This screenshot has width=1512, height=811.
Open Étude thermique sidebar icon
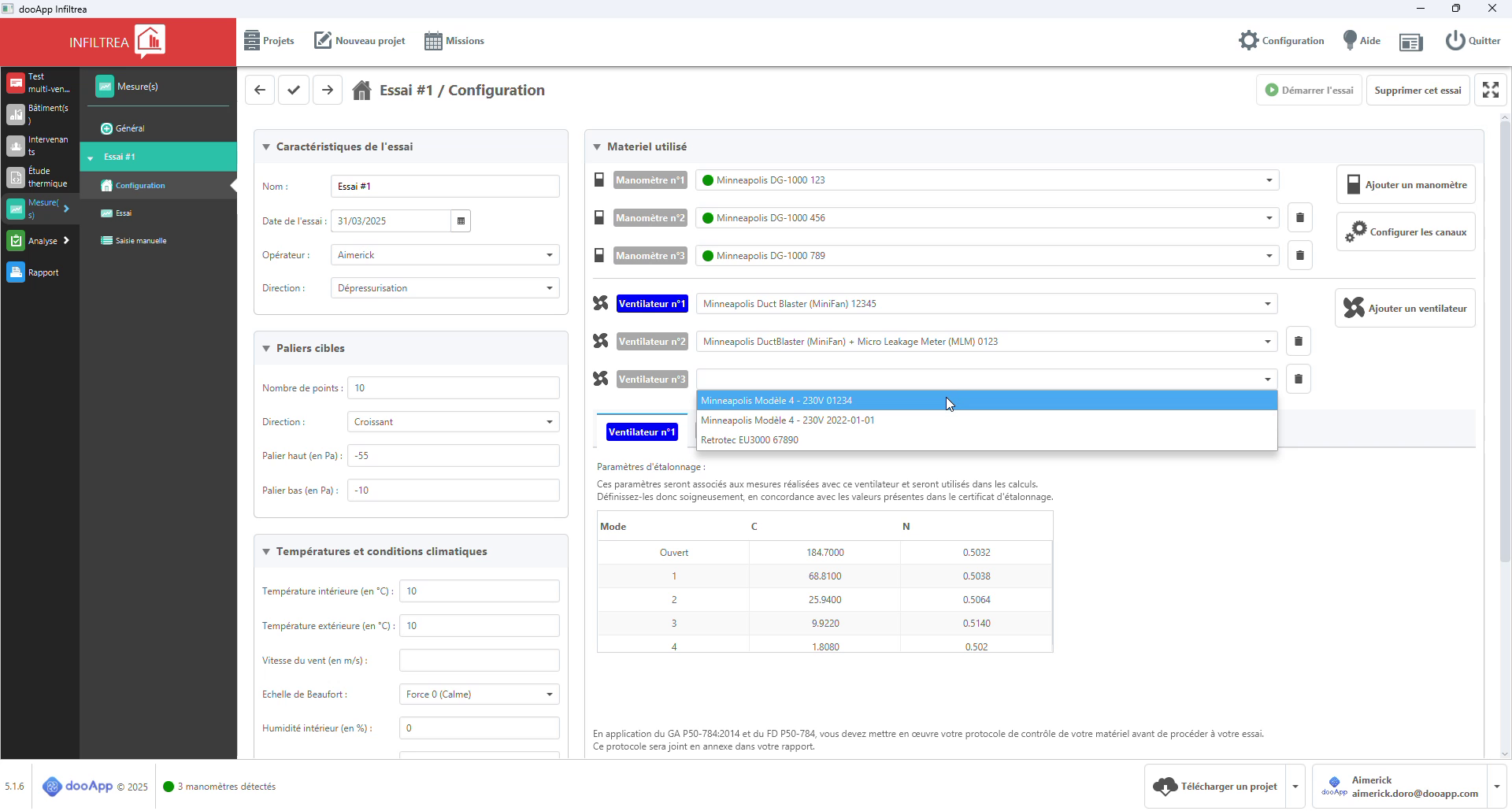click(x=16, y=177)
